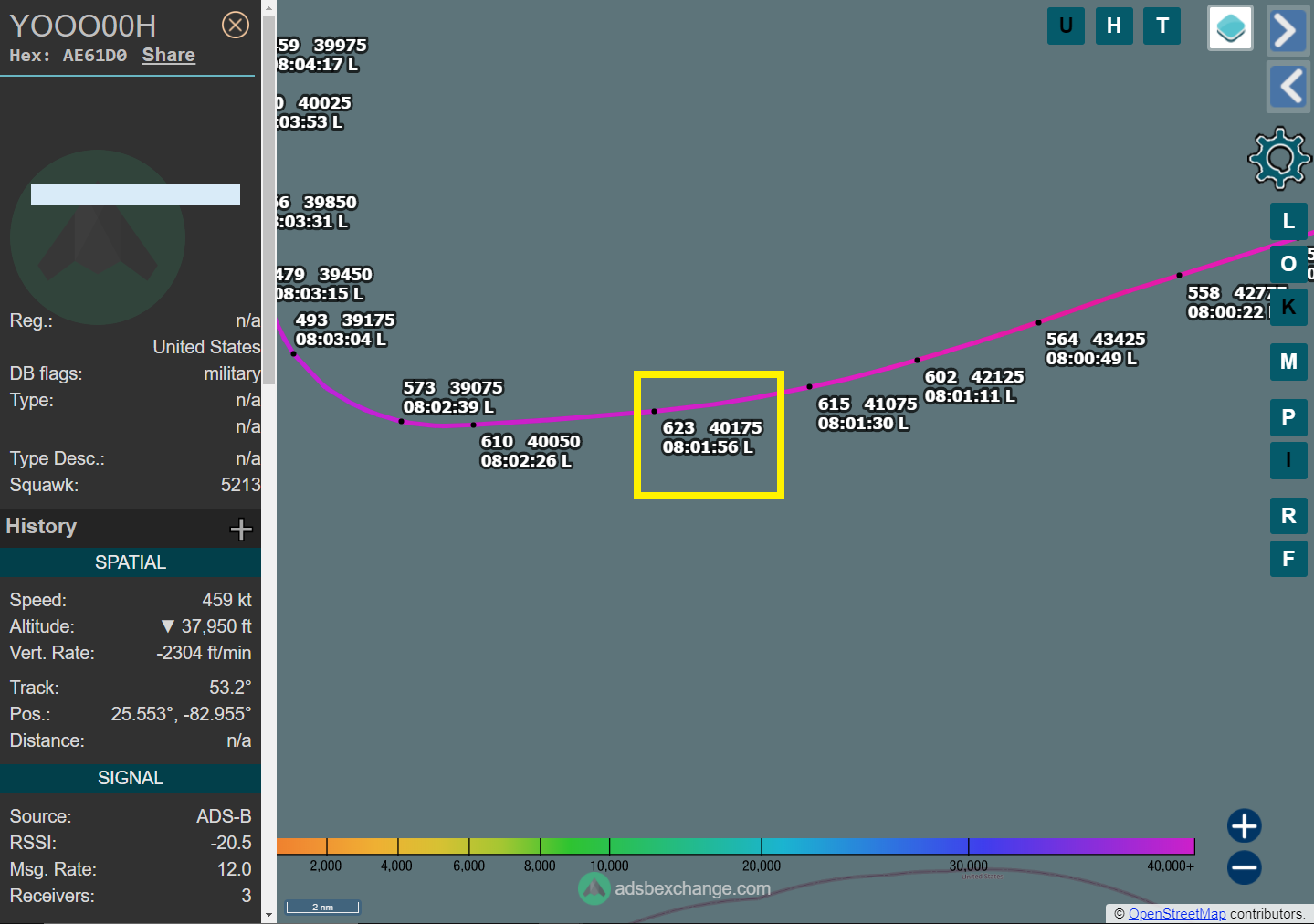Toggle the O button on map
Screen dimensions: 1314x924
(1288, 264)
